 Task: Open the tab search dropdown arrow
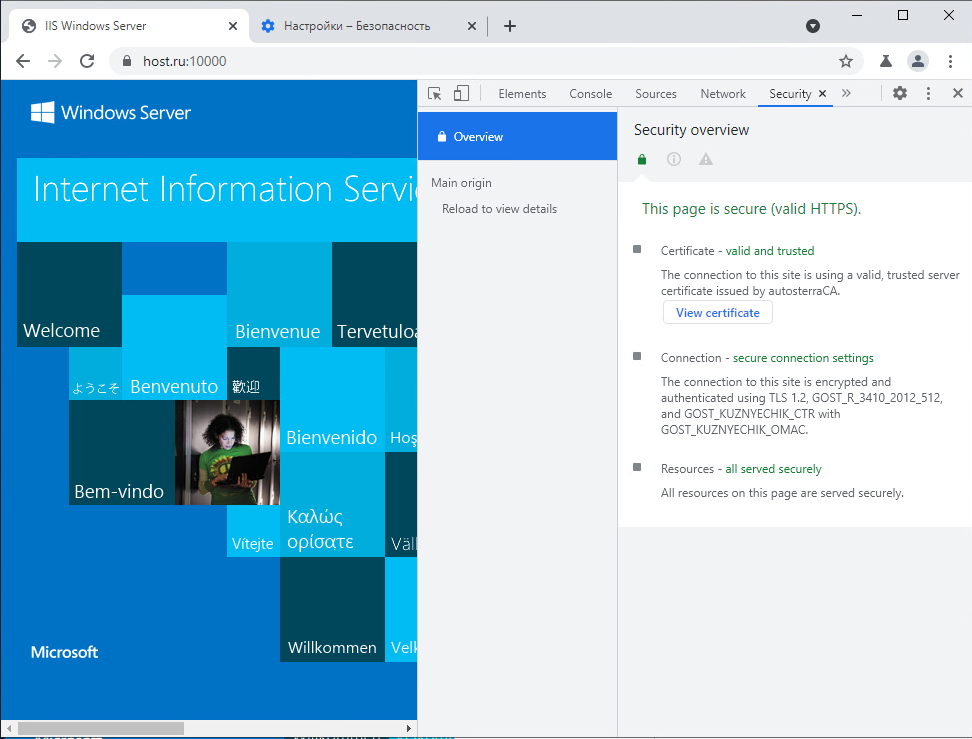pyautogui.click(x=813, y=26)
